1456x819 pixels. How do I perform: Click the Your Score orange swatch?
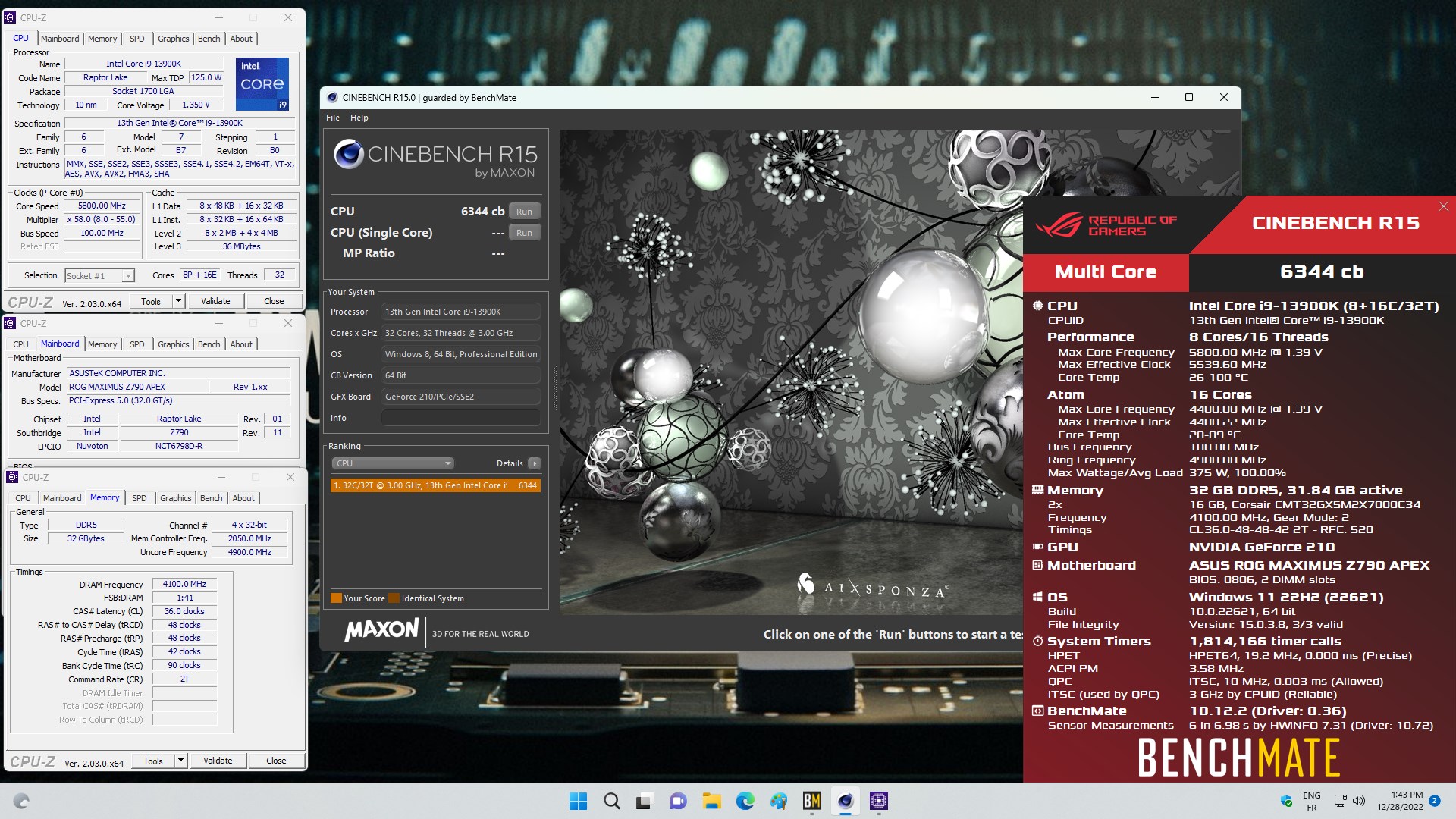(336, 598)
